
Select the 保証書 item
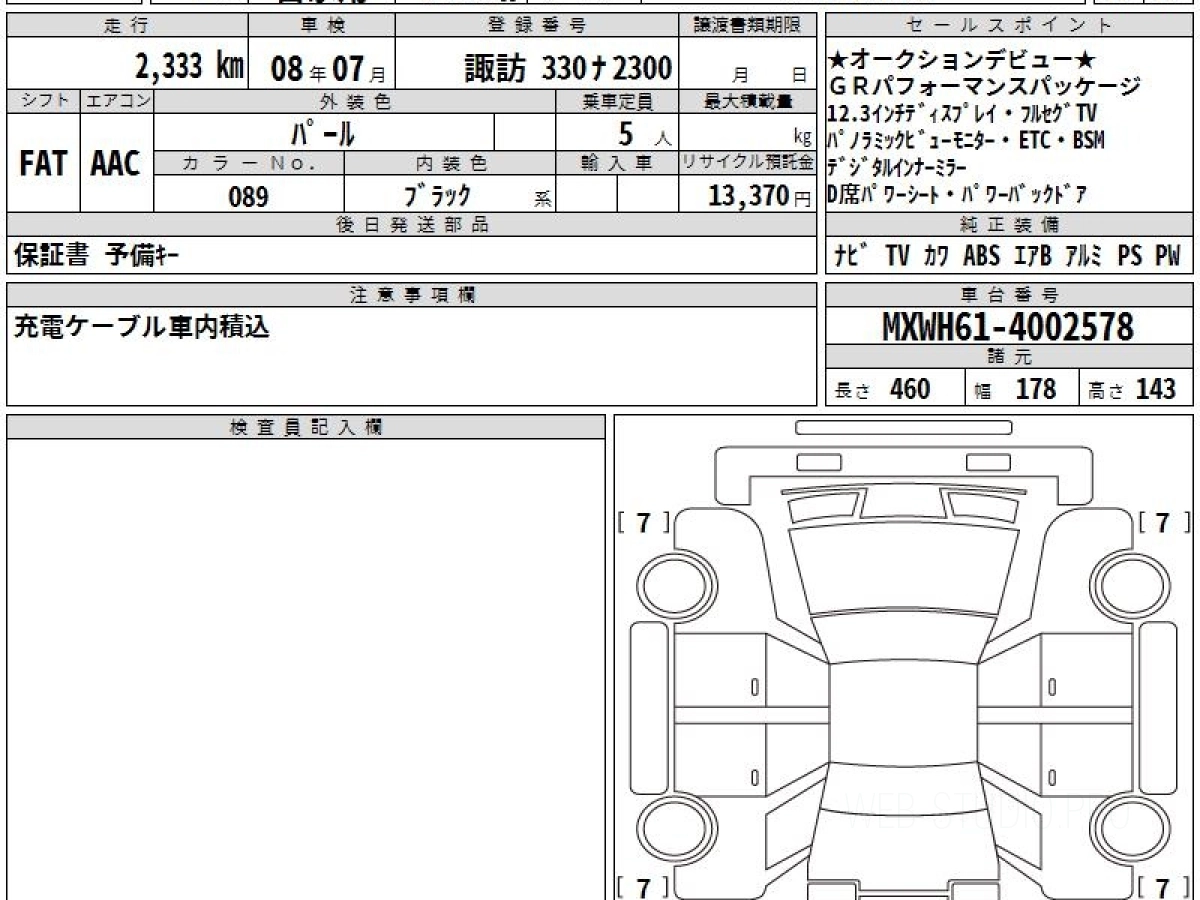click(51, 256)
